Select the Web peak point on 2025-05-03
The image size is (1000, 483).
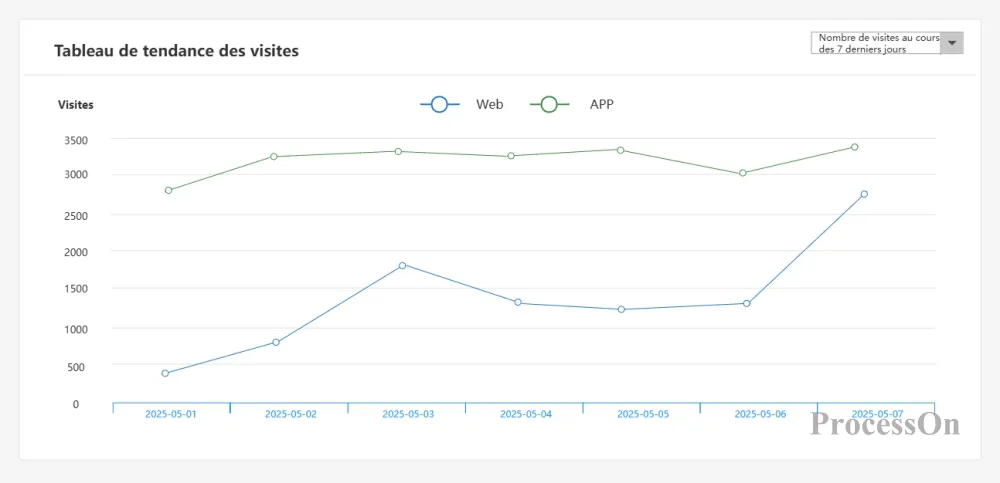point(402,265)
